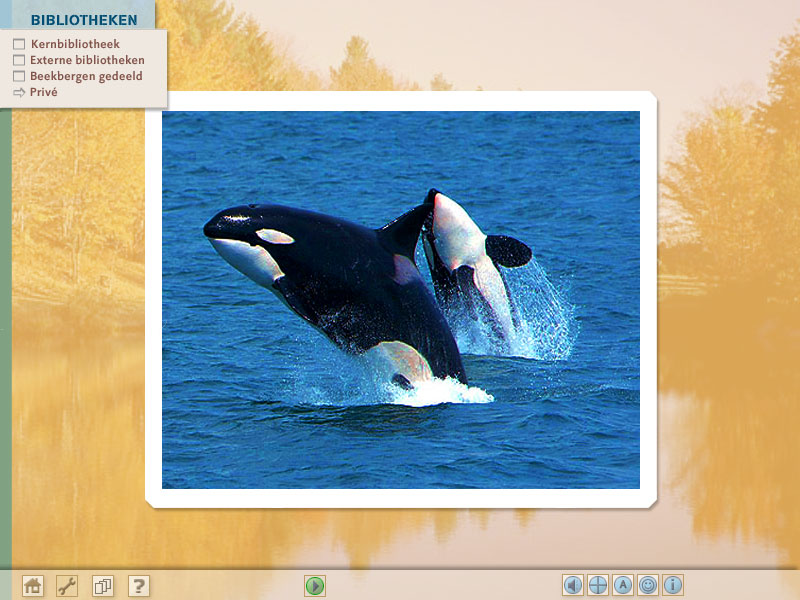Image resolution: width=800 pixels, height=600 pixels.
Task: Open the wrench settings tool
Action: [x=67, y=586]
